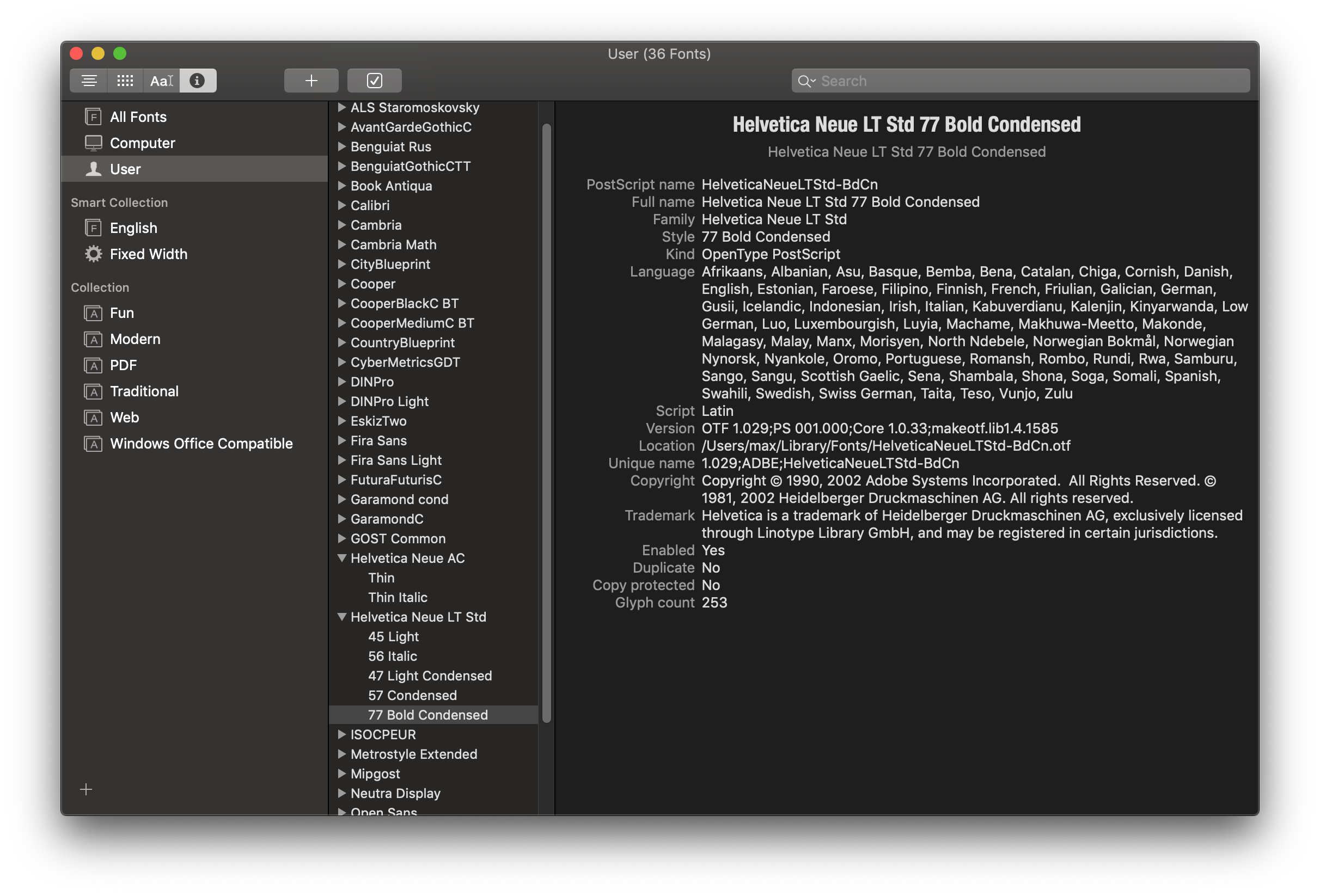Select the font preview Aa icon

[x=161, y=80]
